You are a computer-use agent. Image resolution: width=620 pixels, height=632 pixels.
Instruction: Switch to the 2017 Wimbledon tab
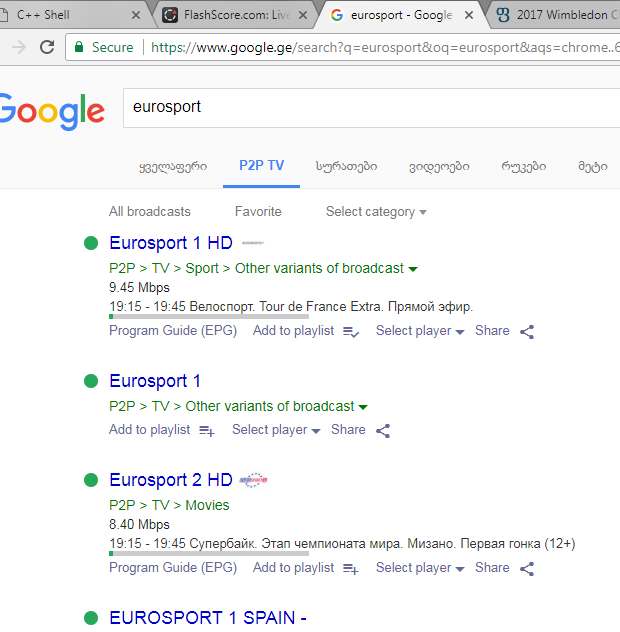point(556,15)
